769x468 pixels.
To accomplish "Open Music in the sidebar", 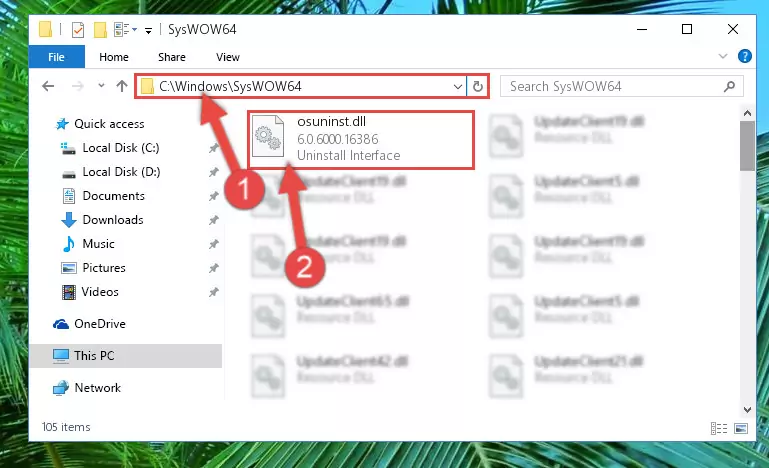I will tap(98, 244).
